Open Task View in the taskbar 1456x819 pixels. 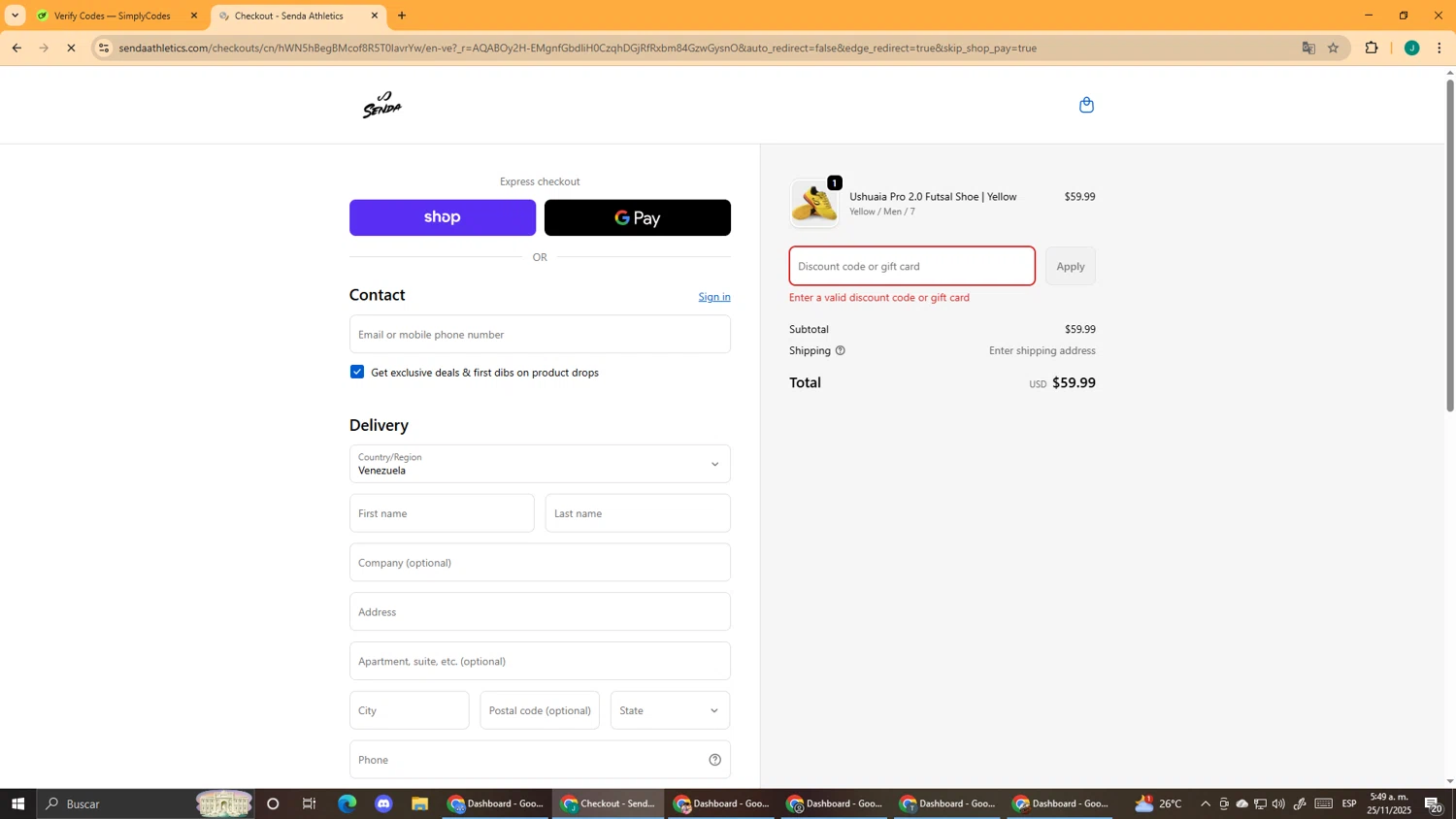tap(310, 803)
